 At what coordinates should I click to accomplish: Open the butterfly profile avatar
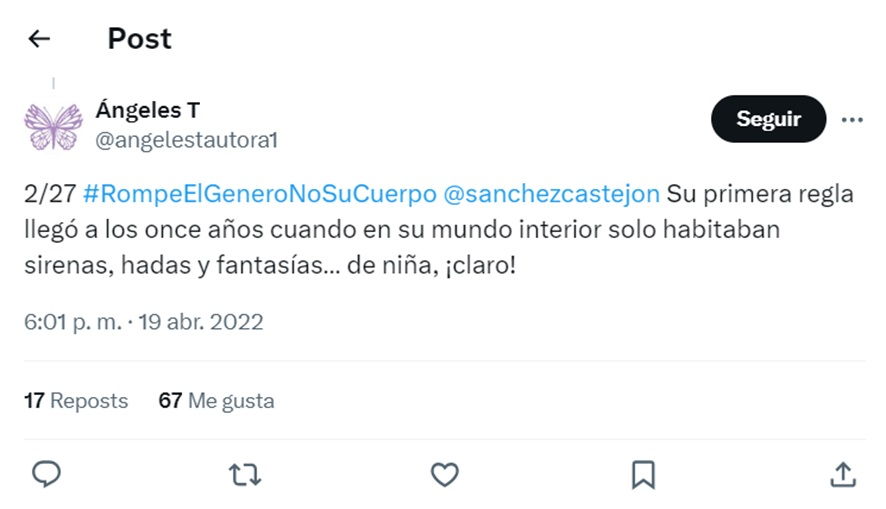53,125
